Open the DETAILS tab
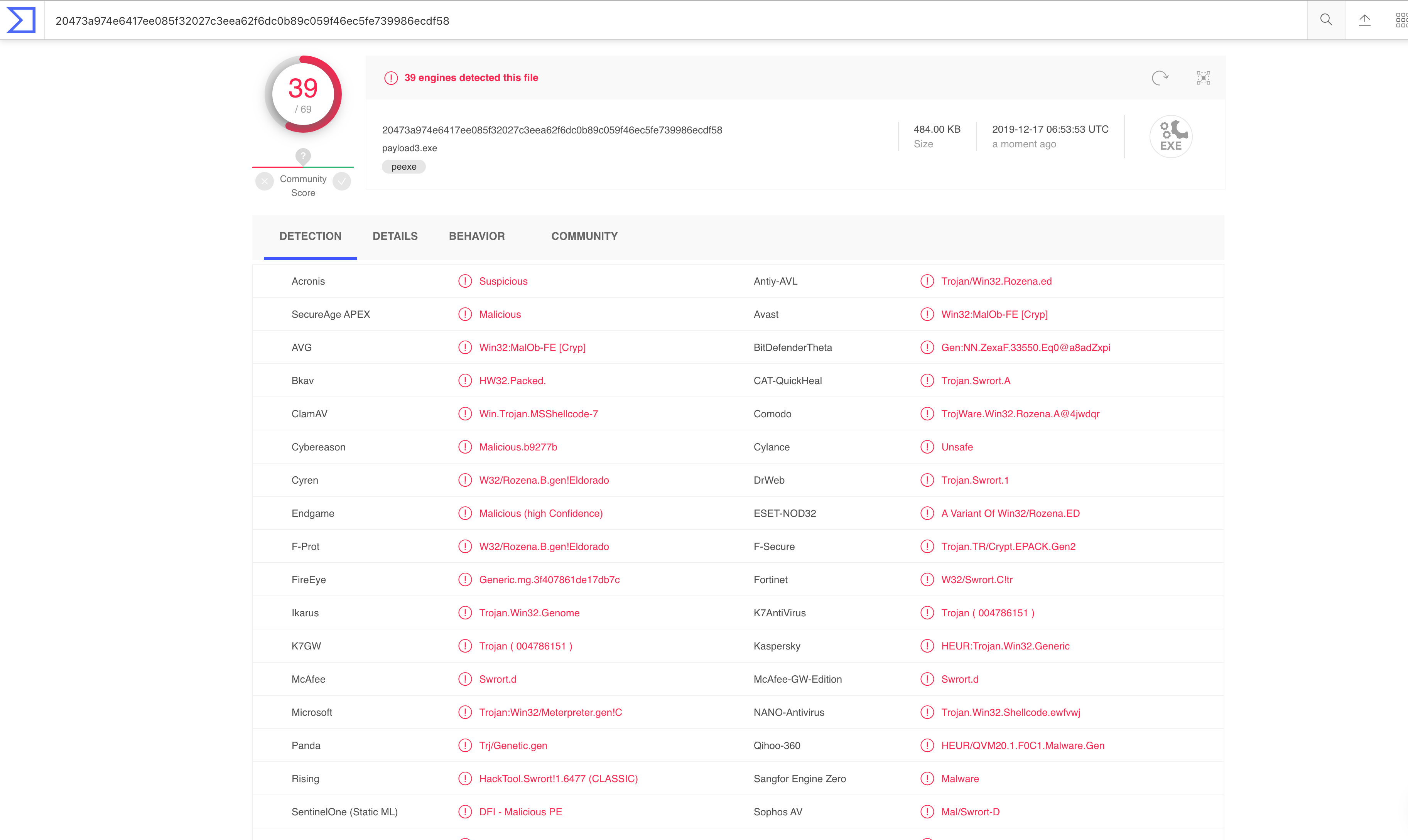 point(395,236)
